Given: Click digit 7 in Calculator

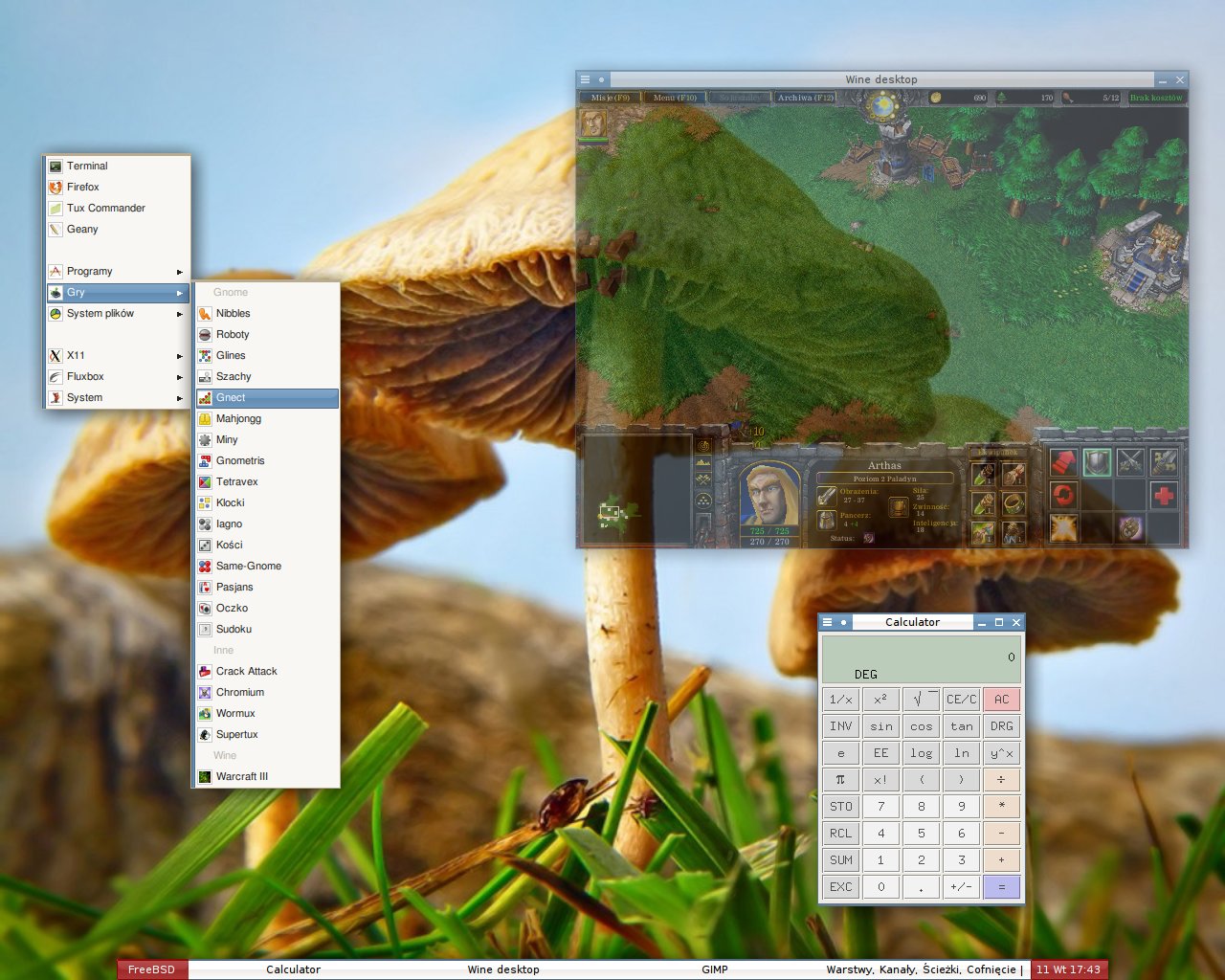Looking at the screenshot, I should [880, 806].
